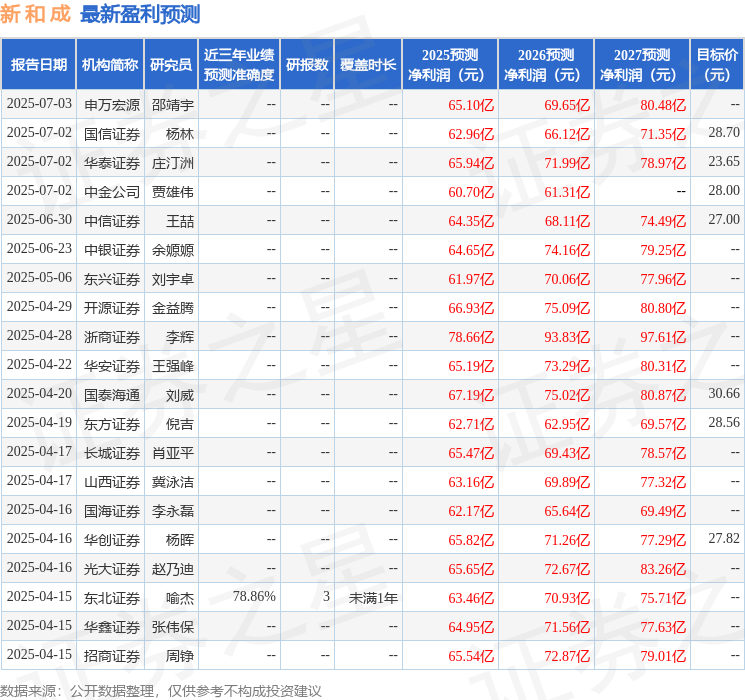Image resolution: width=745 pixels, height=700 pixels.
Task: Select the 中信证券 institution cell
Action: pyautogui.click(x=112, y=221)
